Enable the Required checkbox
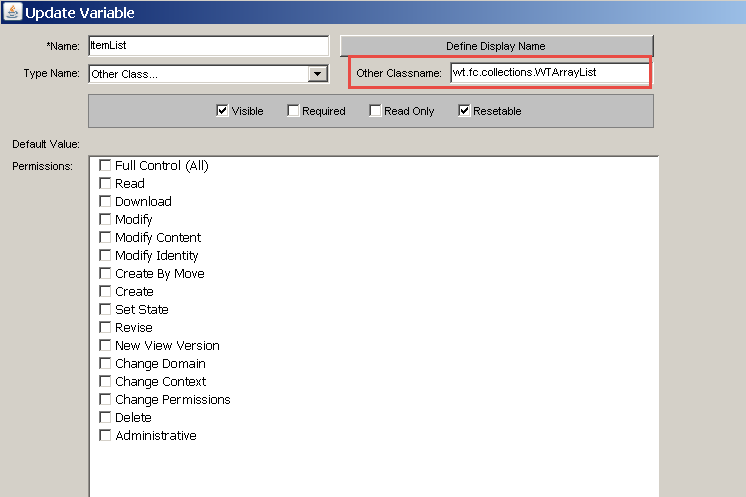Viewport: 746px width, 497px height. [293, 111]
